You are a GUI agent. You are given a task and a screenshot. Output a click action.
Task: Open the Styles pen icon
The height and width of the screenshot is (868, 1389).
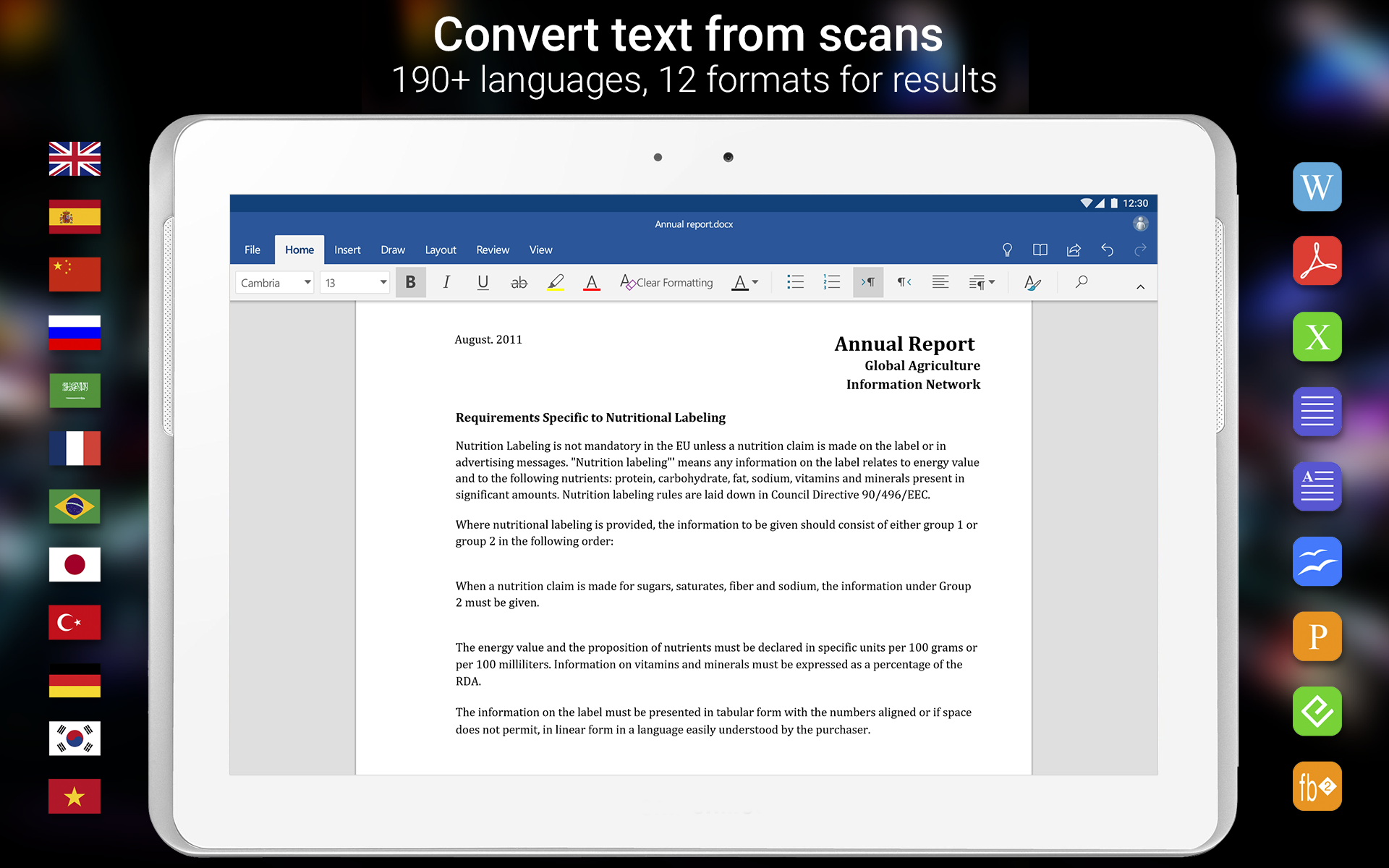[x=1032, y=282]
